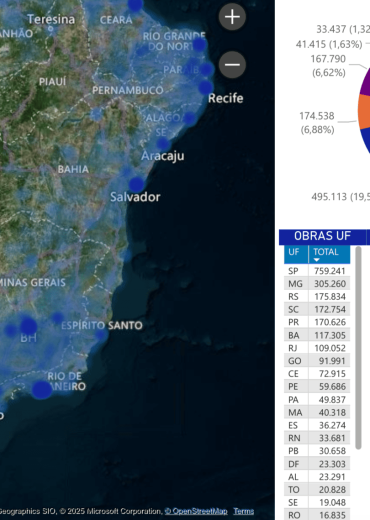The height and width of the screenshot is (520, 370).
Task: Click the OBRAS UF table title
Action: (322, 236)
